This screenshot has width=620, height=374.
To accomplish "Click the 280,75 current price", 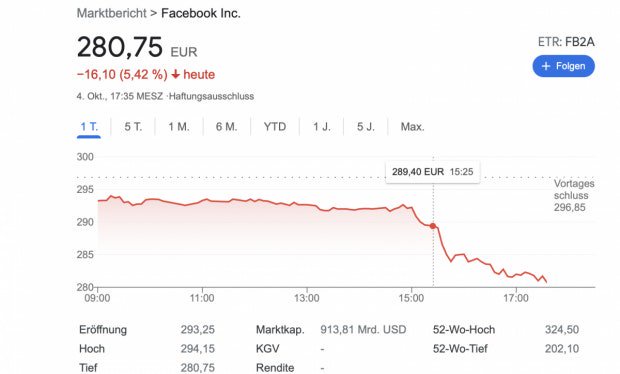I will click(x=120, y=47).
